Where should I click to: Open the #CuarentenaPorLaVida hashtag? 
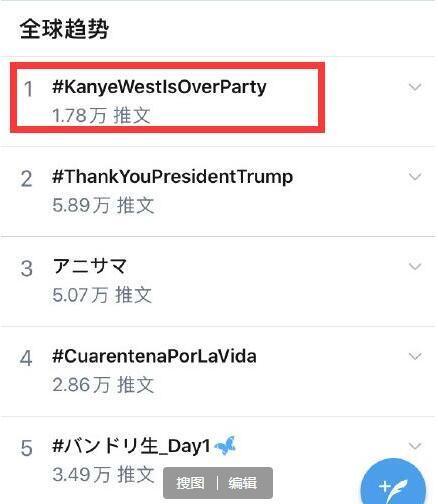(154, 356)
